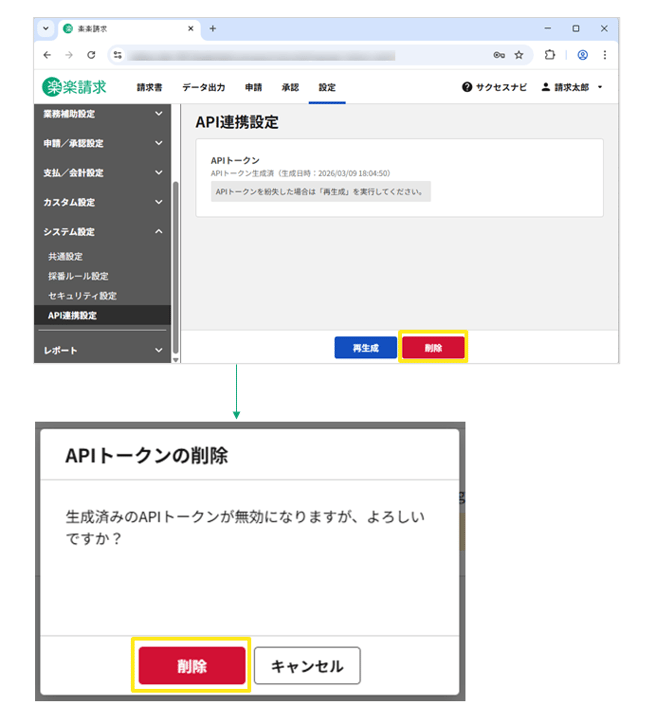The height and width of the screenshot is (723, 656).
Task: Minimize the browser window
Action: pos(548,29)
